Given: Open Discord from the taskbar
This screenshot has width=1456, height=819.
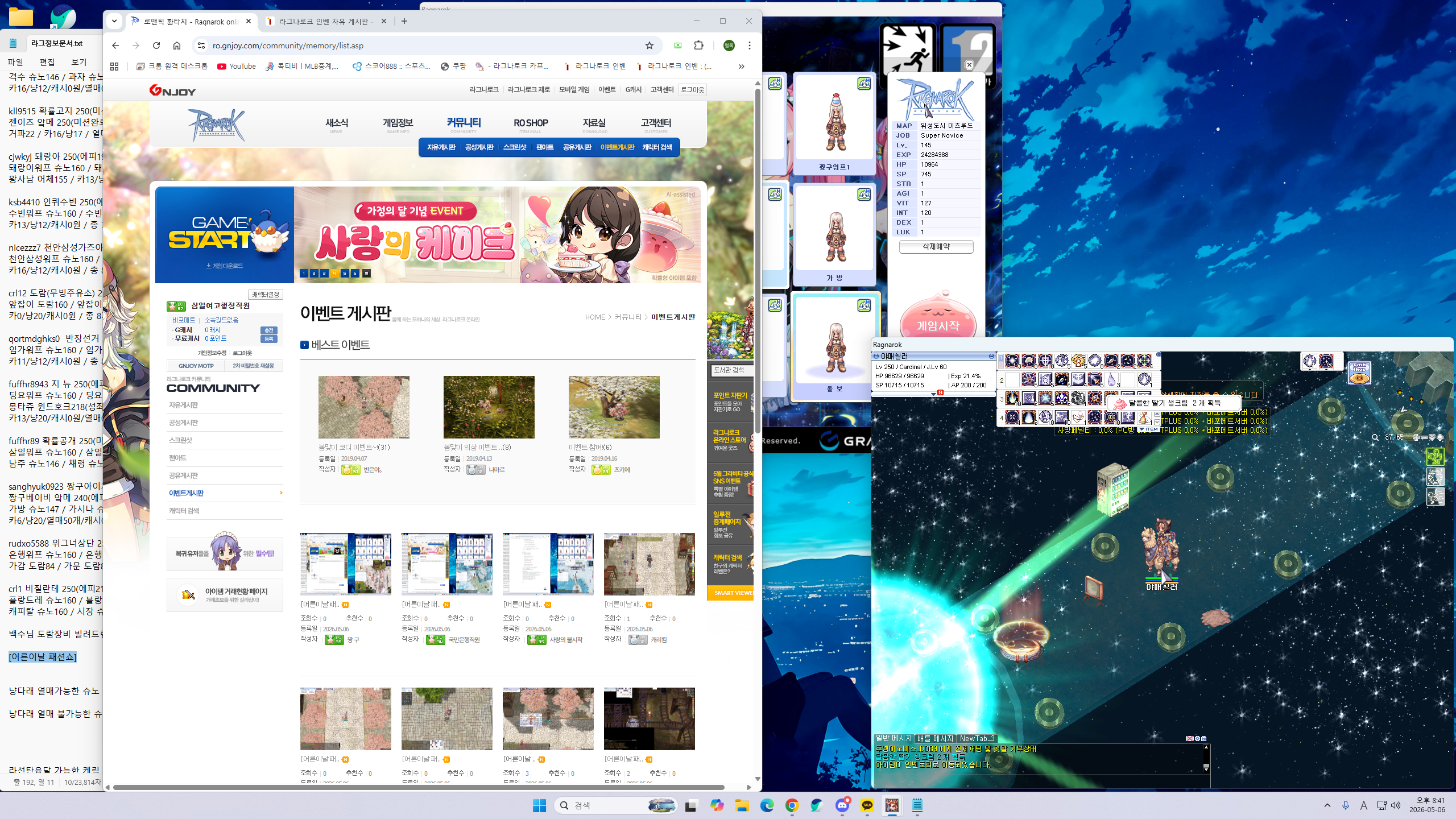Looking at the screenshot, I should (842, 805).
